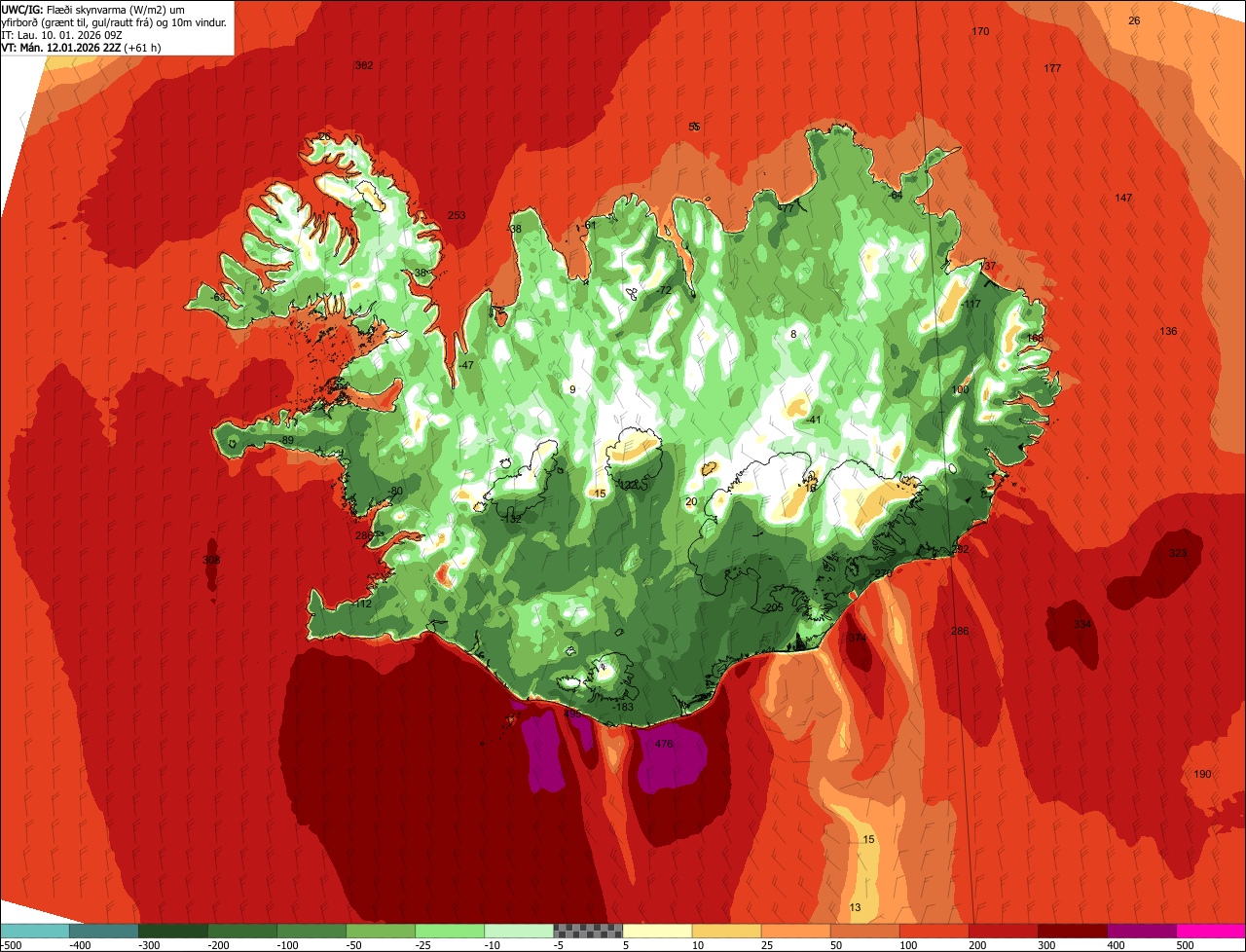
Task: Click the map value 170
Action: coord(980,32)
